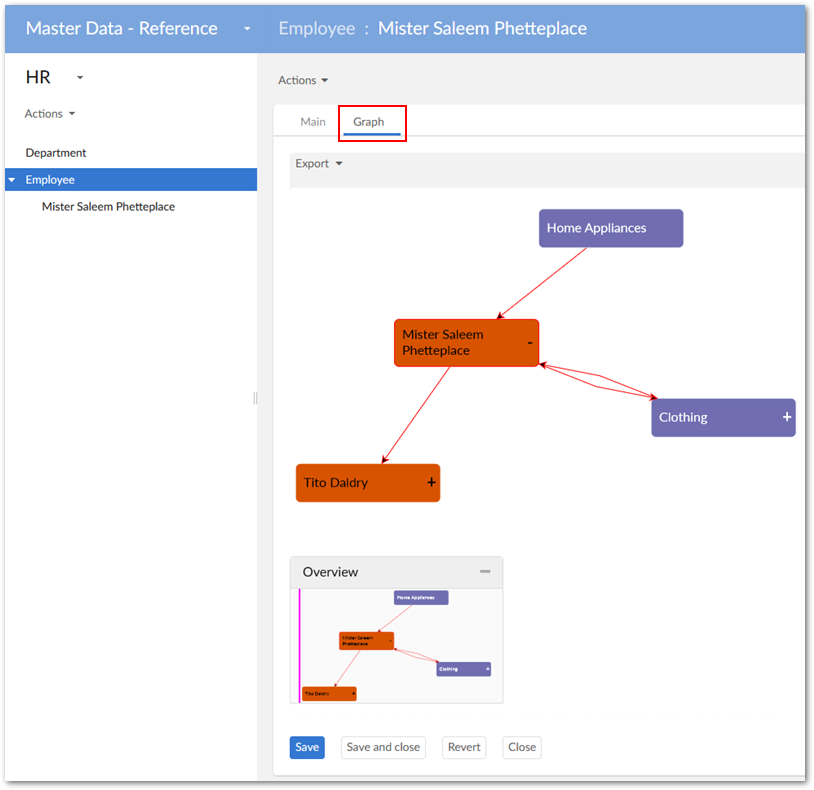Click the Home Appliances graph node

[610, 228]
